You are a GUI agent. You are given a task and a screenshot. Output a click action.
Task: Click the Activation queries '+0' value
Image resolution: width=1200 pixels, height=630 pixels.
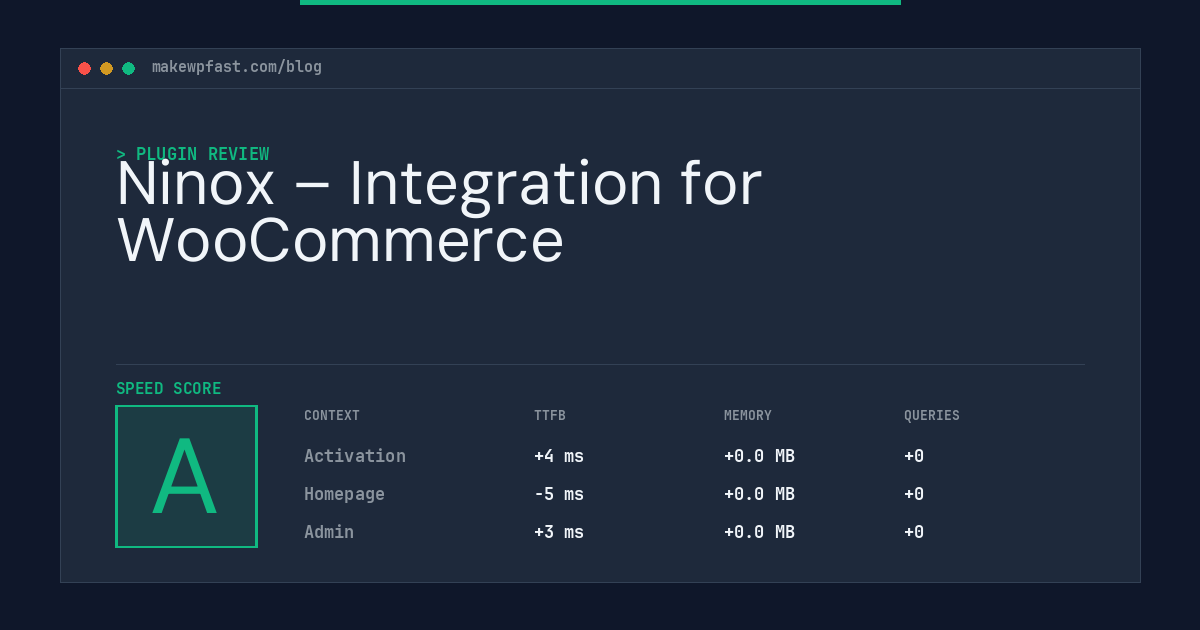coord(914,456)
